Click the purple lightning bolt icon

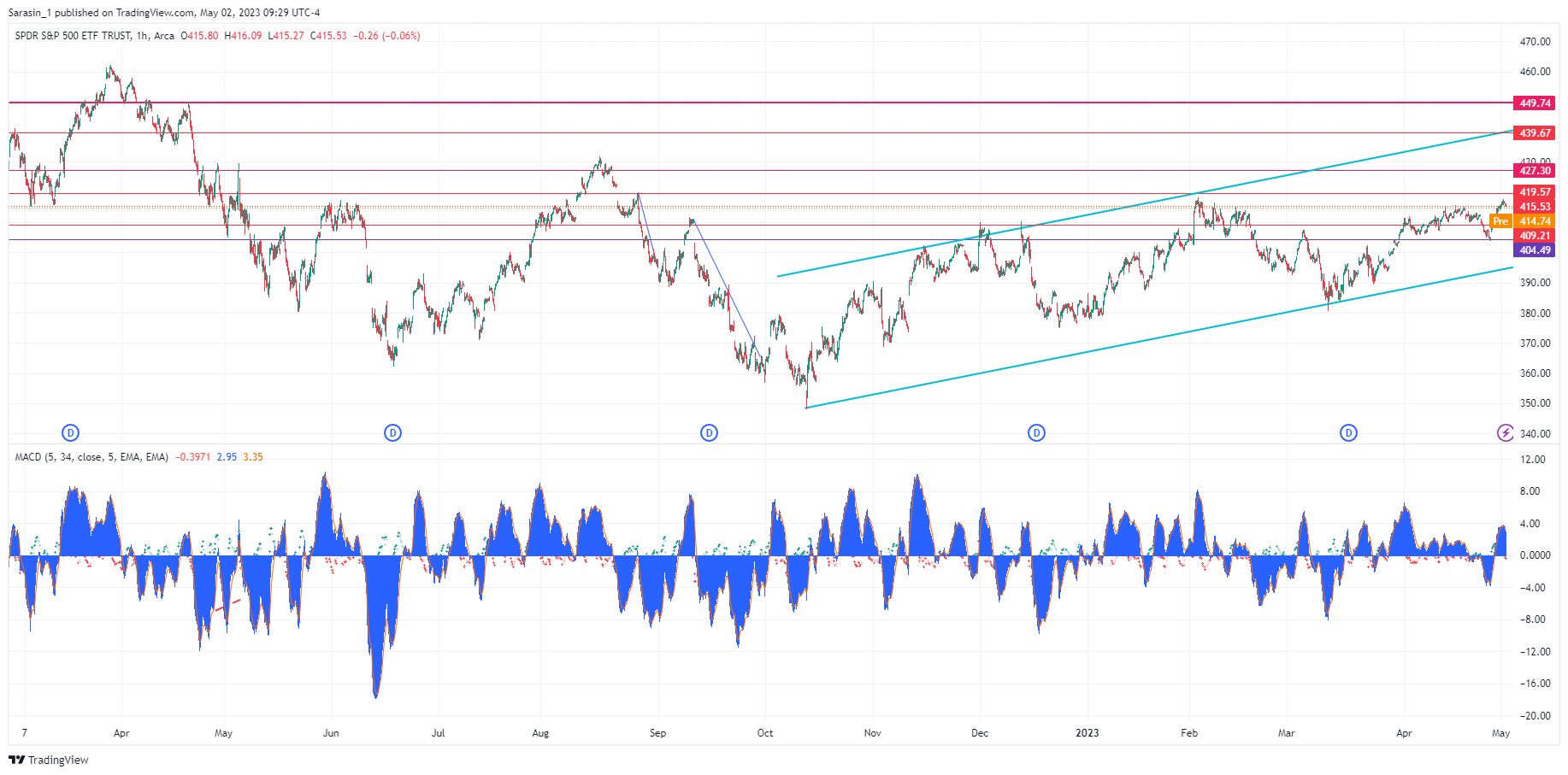pos(1506,433)
